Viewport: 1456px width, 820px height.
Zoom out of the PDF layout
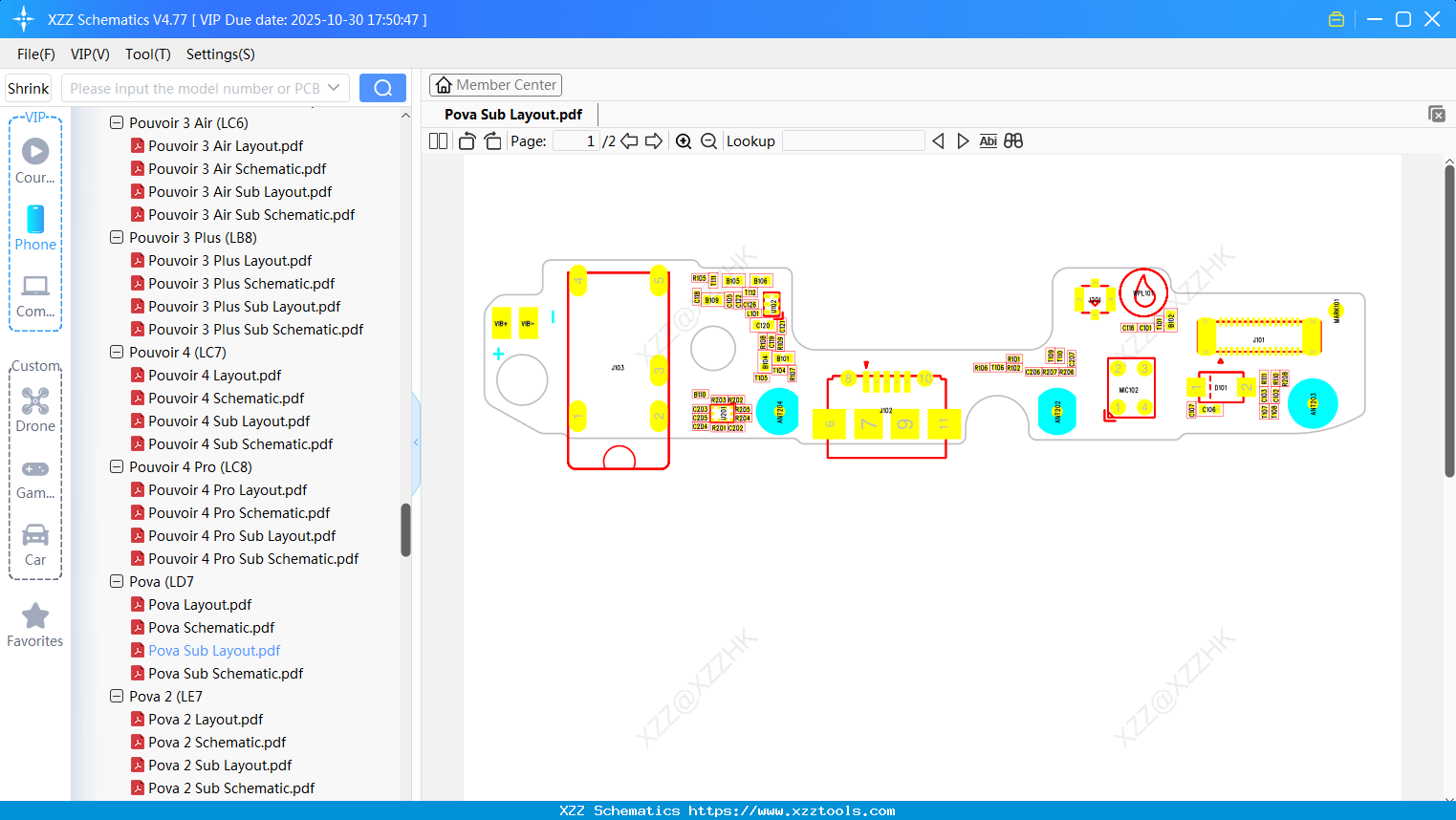point(708,140)
